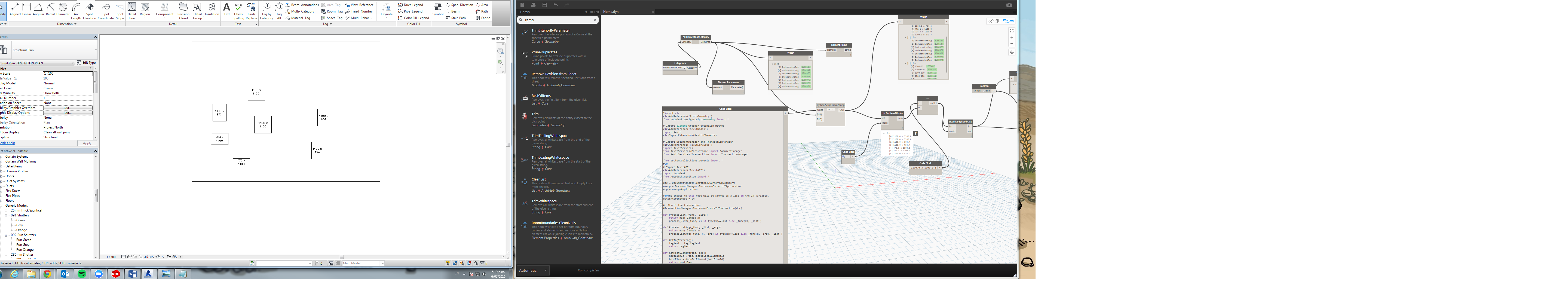Open the Spotify icon in the taskbar

[82, 274]
